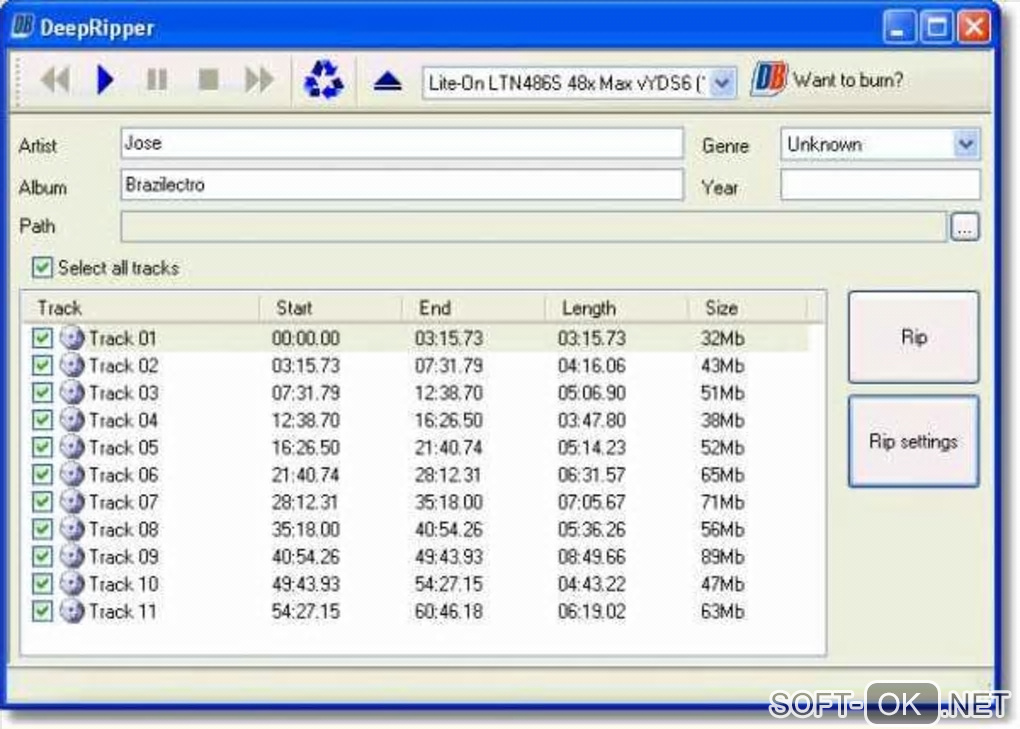Viewport: 1020px width, 729px height.
Task: Click the CD icon of Track 01
Action: (x=72, y=338)
